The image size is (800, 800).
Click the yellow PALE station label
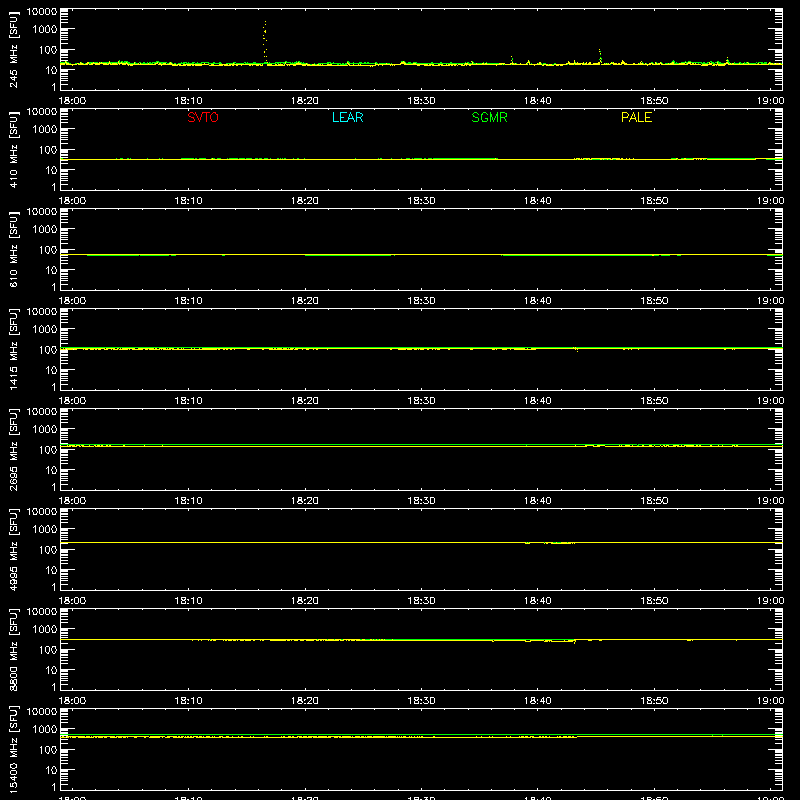[636, 117]
